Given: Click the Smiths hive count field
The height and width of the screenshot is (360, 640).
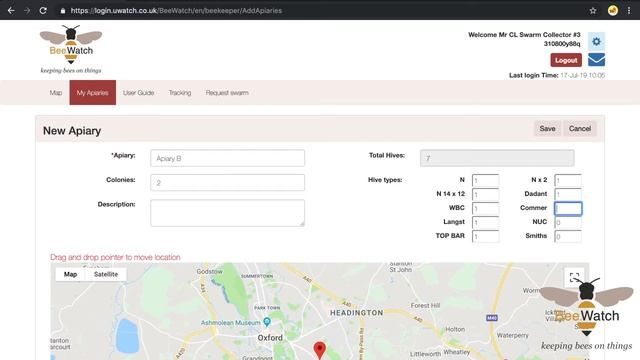Looking at the screenshot, I should click(x=568, y=236).
